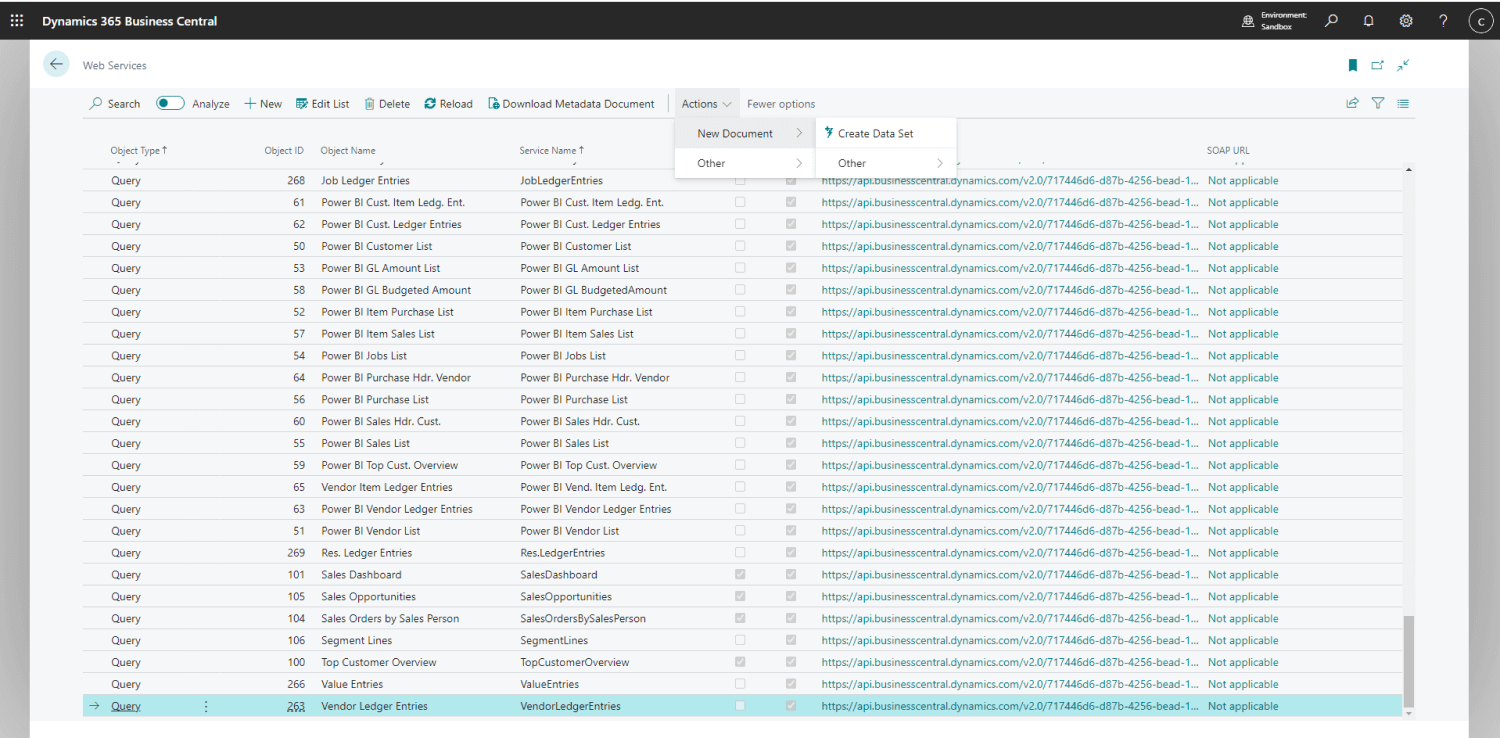This screenshot has width=1500, height=738.
Task: Untick the checked checkbox in the Segment Lines row
Action: pos(791,640)
